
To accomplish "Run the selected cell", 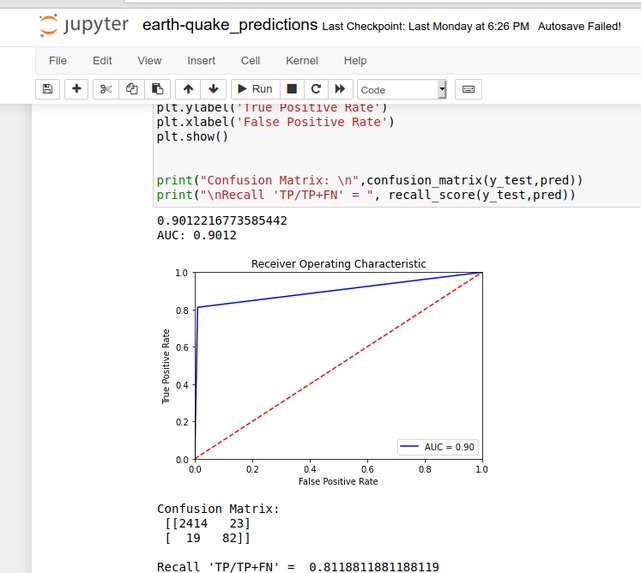I will [256, 89].
